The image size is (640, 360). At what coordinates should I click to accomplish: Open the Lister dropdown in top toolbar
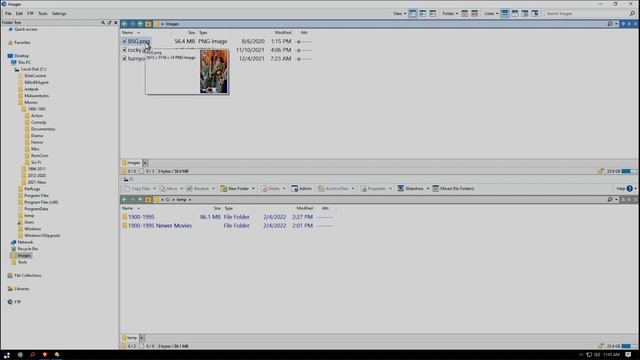[491, 13]
